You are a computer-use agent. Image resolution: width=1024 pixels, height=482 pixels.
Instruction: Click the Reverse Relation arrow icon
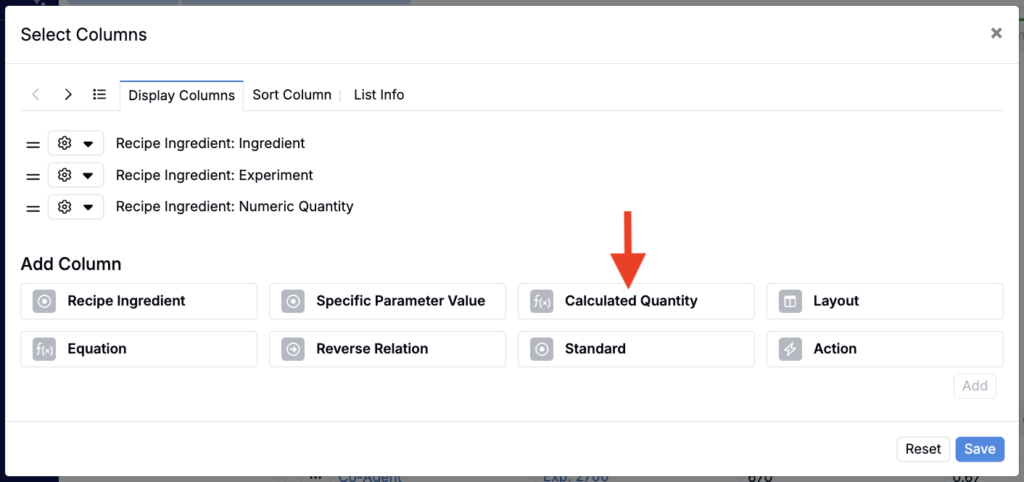(293, 349)
